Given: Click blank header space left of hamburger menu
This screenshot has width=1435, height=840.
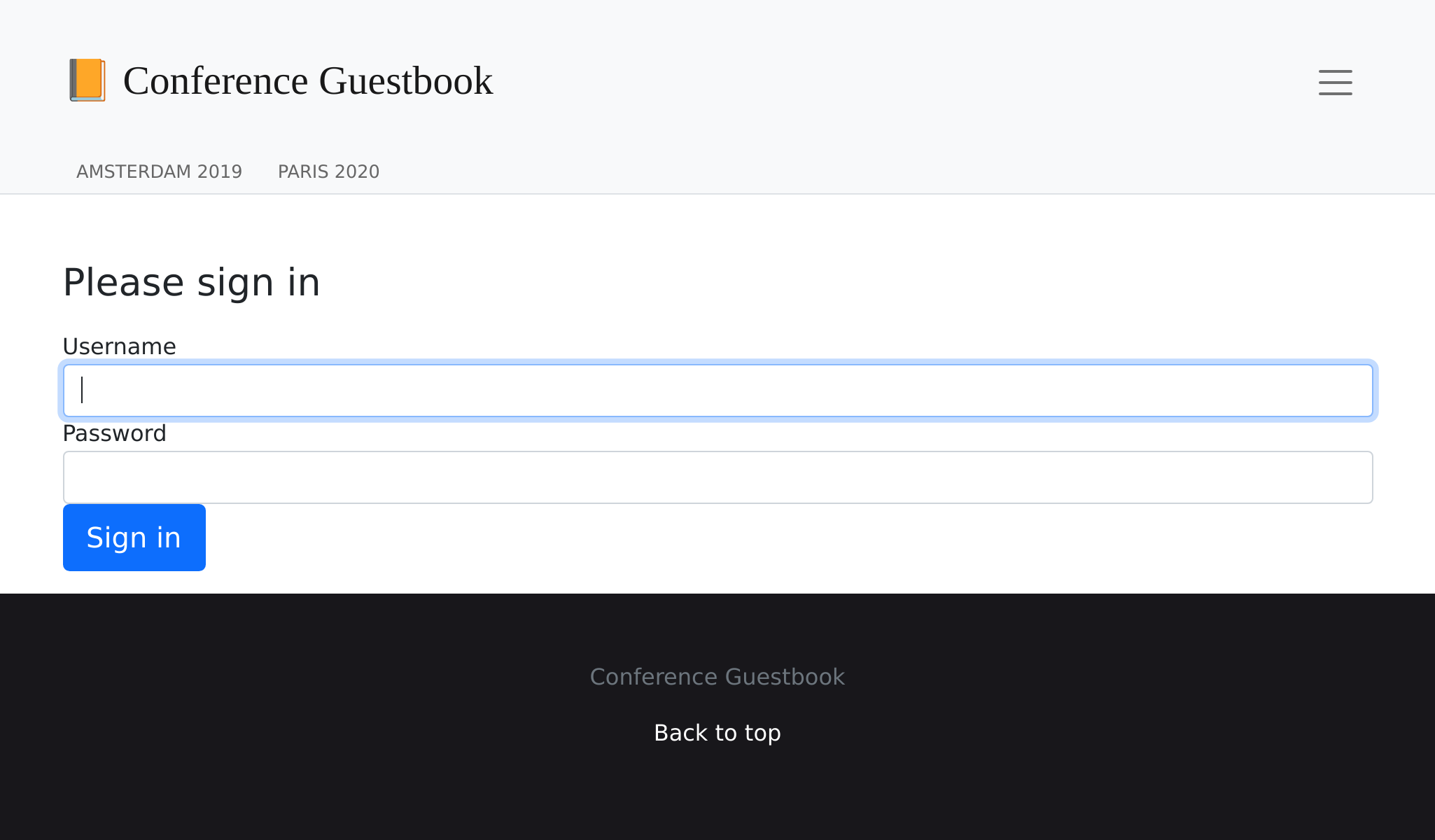Looking at the screenshot, I should [910, 80].
